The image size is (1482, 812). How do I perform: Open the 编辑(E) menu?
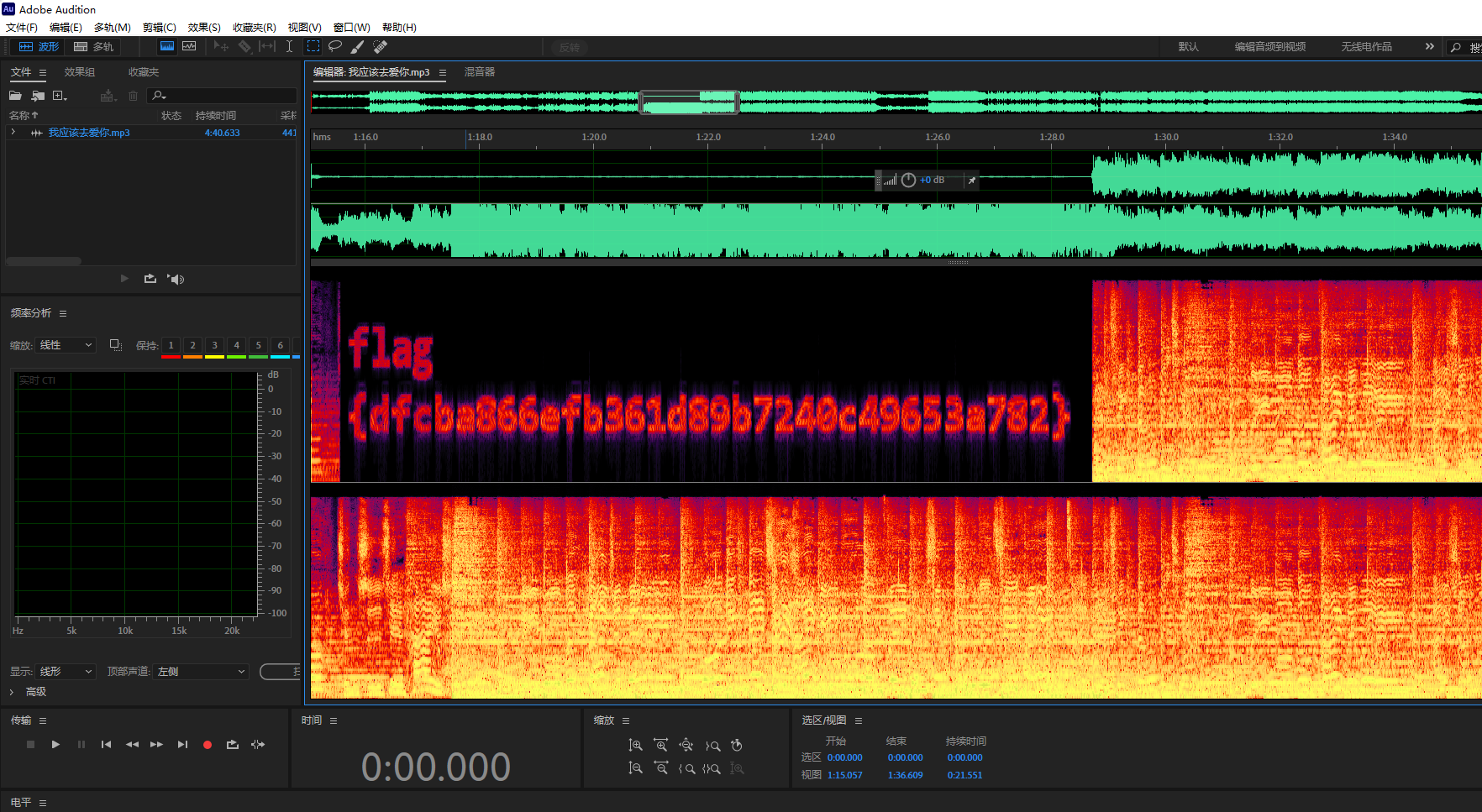click(x=66, y=27)
